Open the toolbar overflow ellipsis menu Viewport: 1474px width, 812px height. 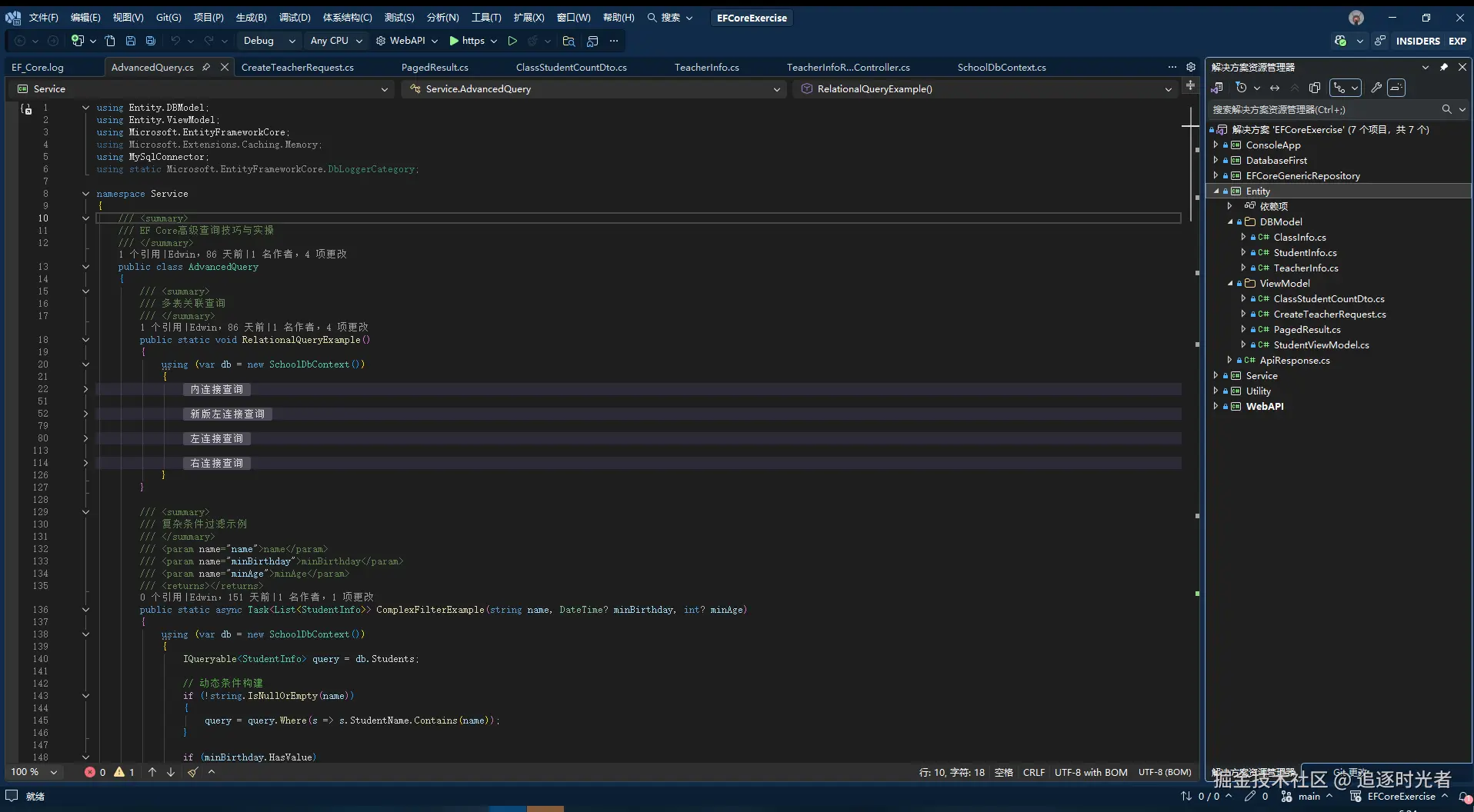point(613,41)
